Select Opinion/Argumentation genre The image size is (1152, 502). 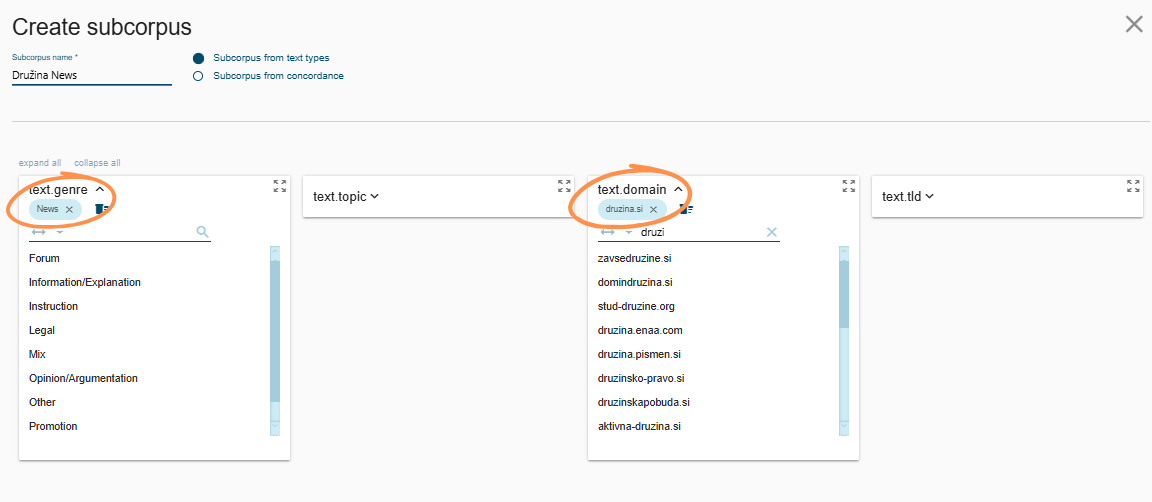(x=83, y=378)
